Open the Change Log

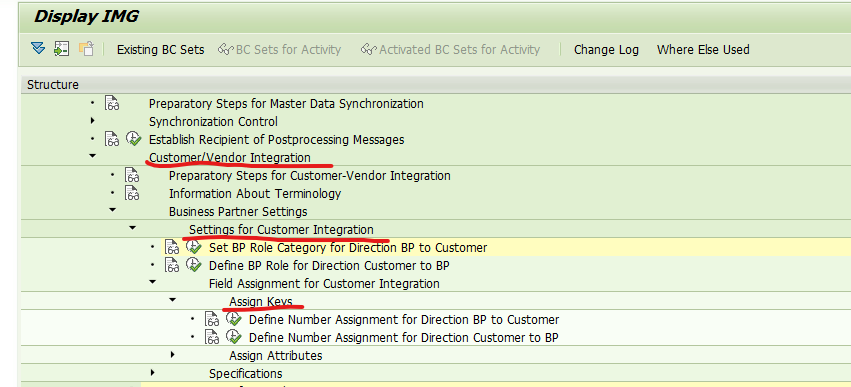click(x=606, y=49)
